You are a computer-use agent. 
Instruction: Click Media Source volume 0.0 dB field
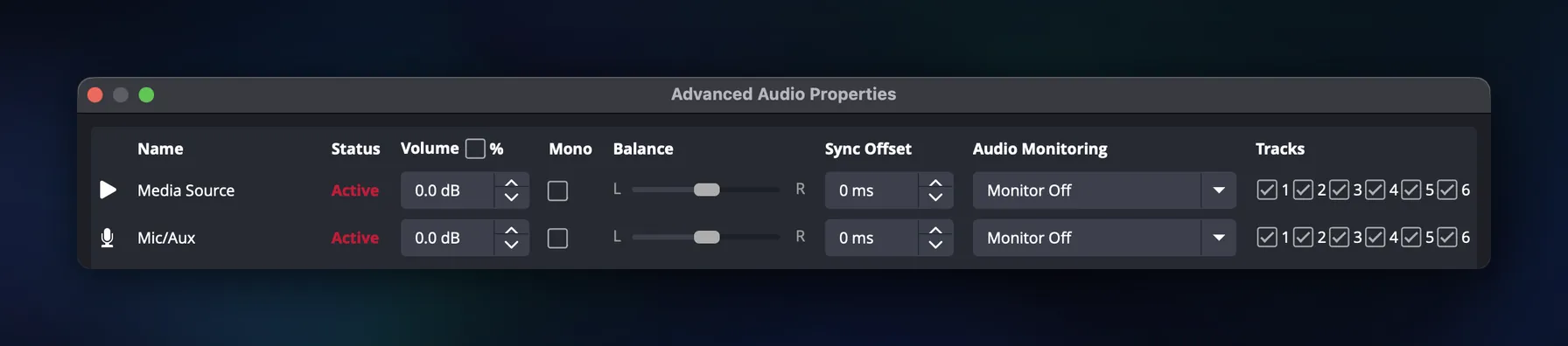(x=447, y=190)
